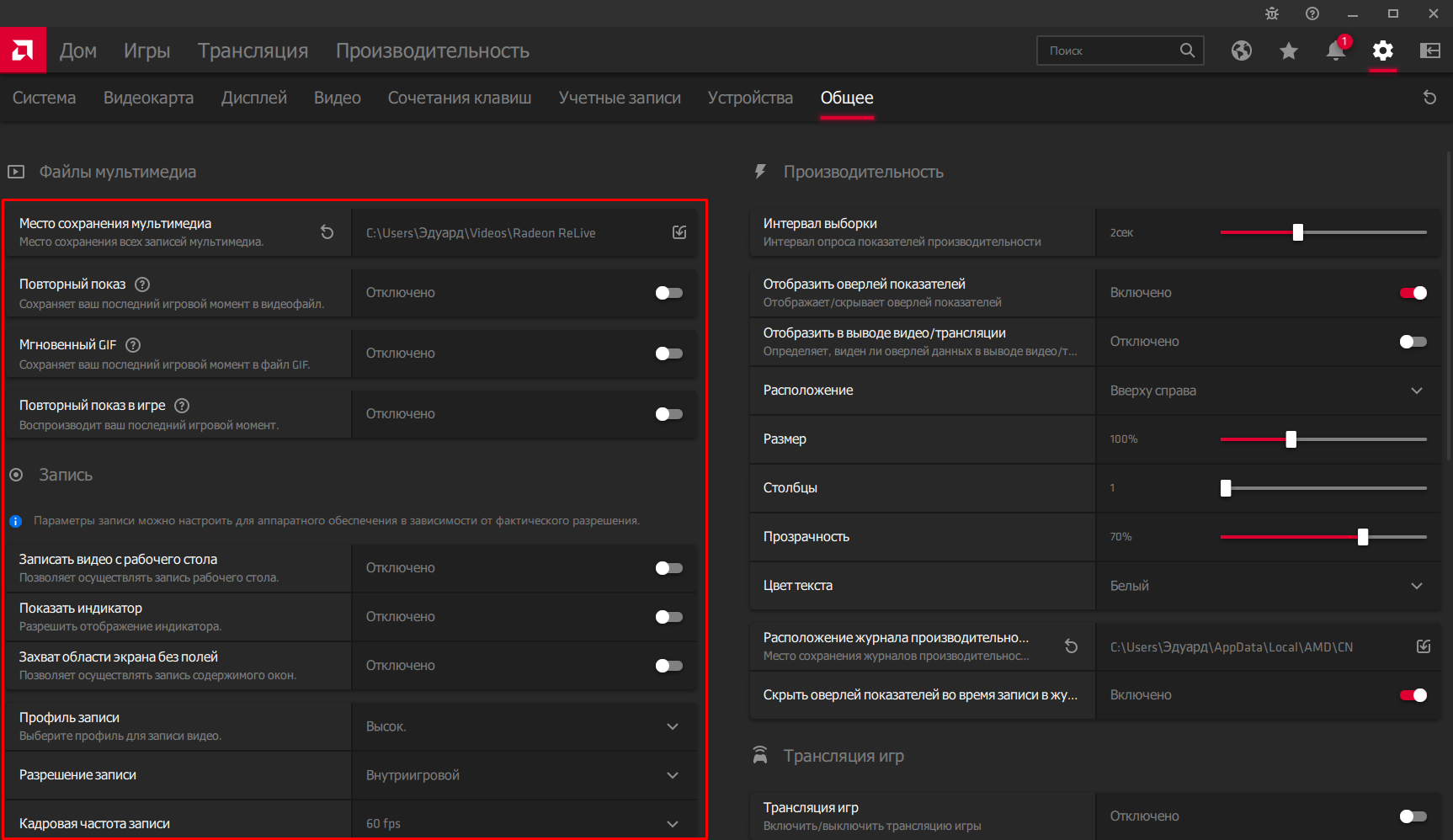Expand the Профиль записи dropdown
Viewport: 1453px width, 840px height.
point(672,726)
